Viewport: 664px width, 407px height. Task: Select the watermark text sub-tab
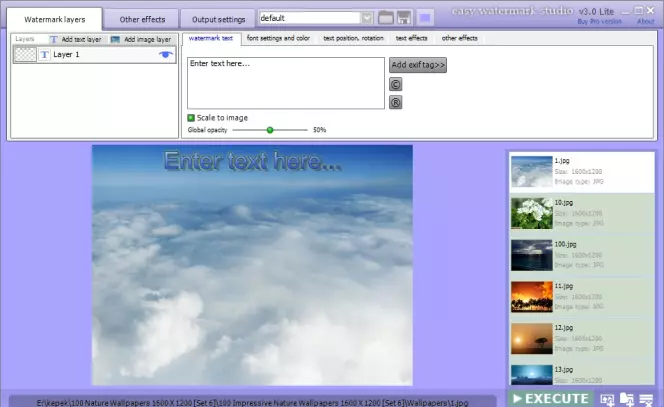click(211, 38)
